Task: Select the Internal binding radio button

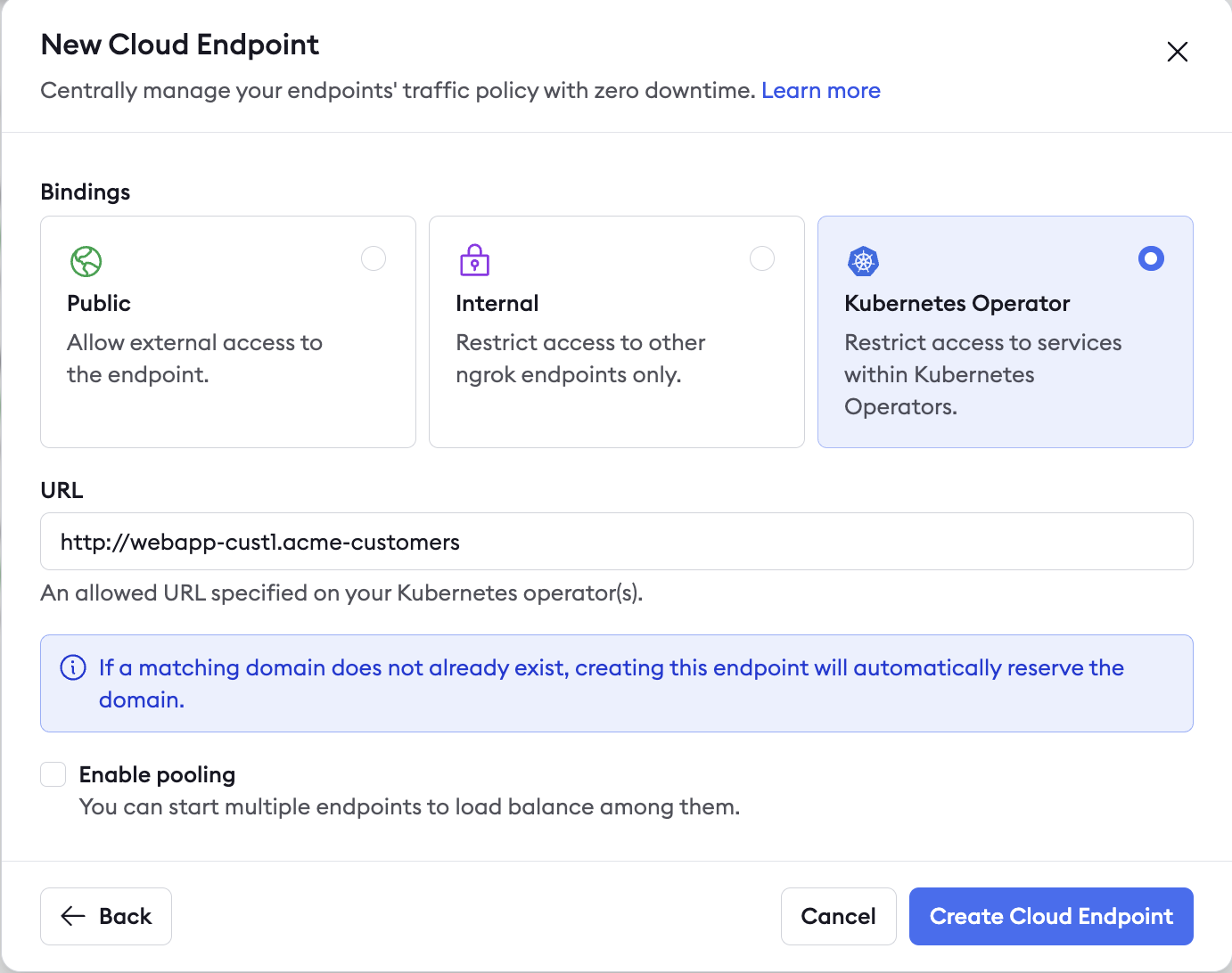Action: coord(762,258)
